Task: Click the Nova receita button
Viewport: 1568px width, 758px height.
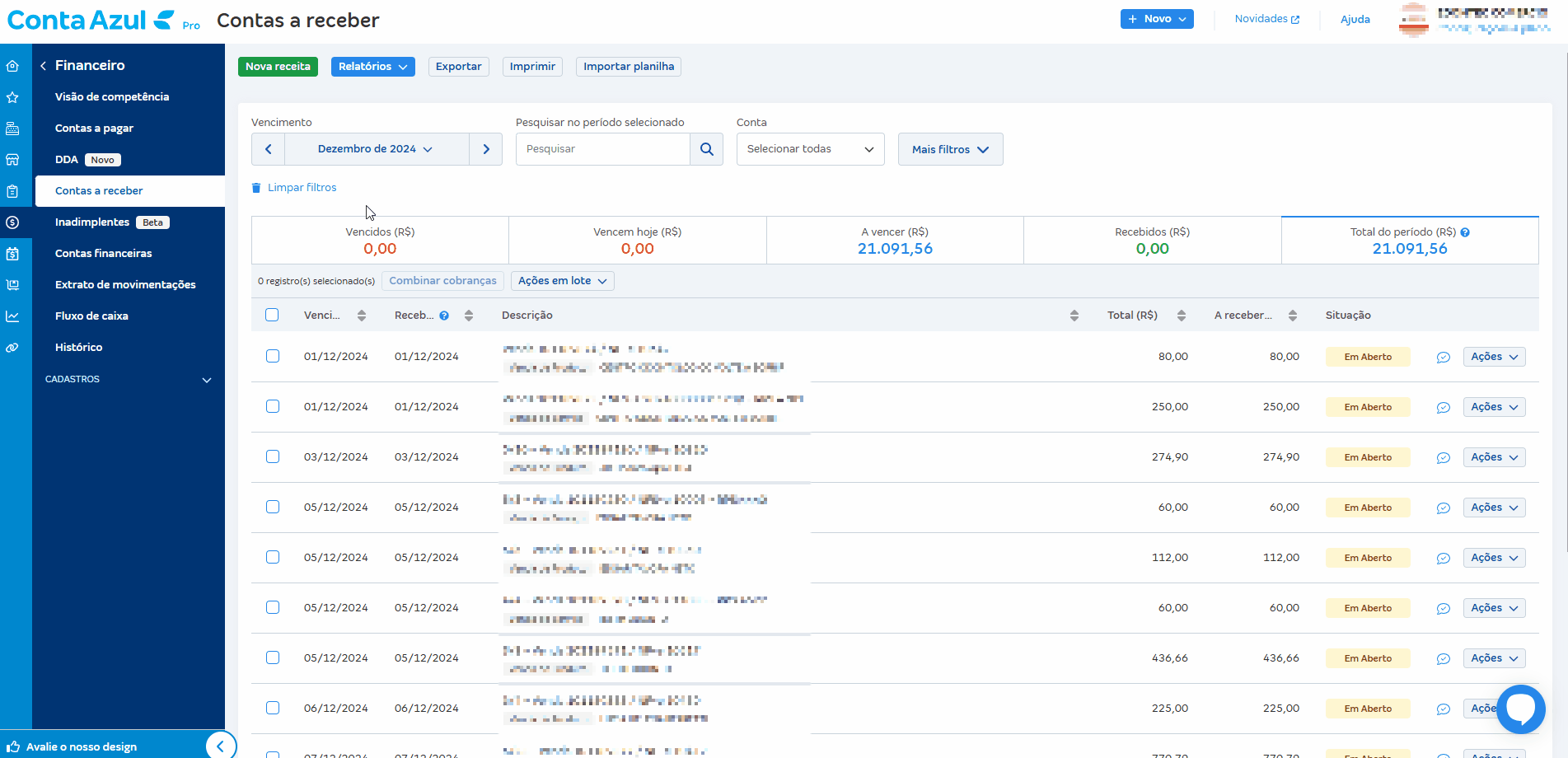Action: pos(278,67)
